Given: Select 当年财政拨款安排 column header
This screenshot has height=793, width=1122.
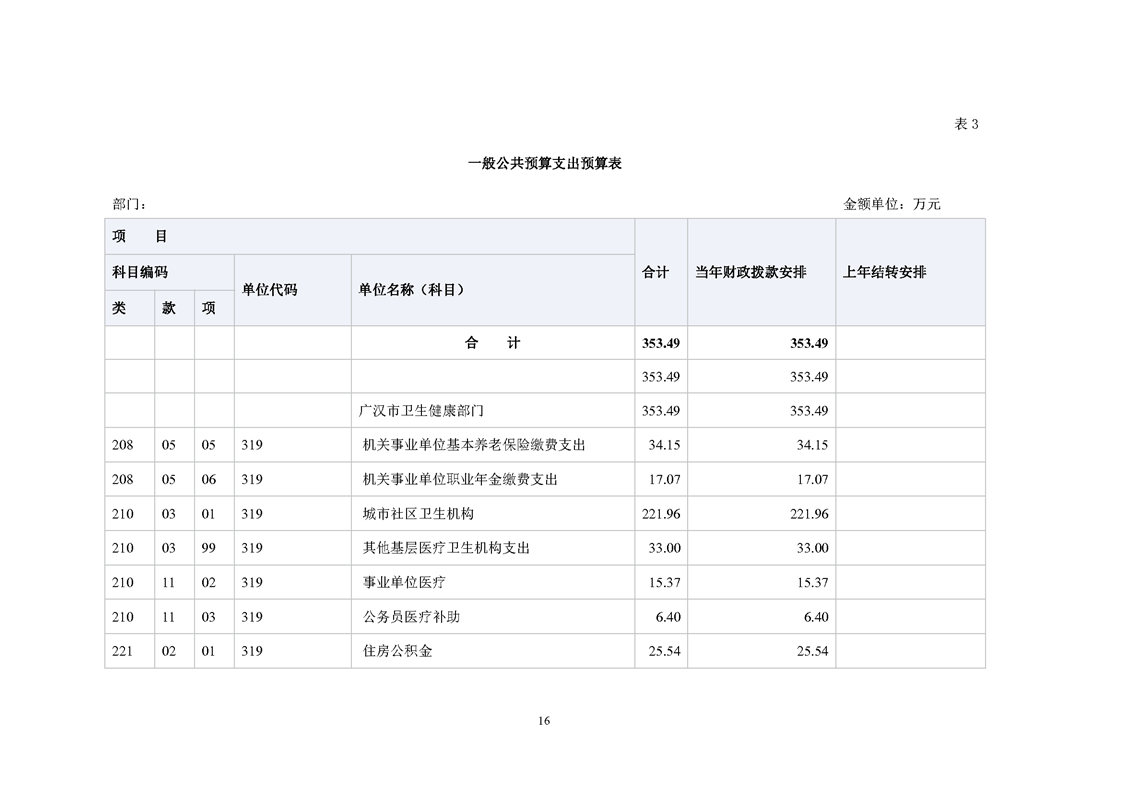Looking at the screenshot, I should pos(761,272).
